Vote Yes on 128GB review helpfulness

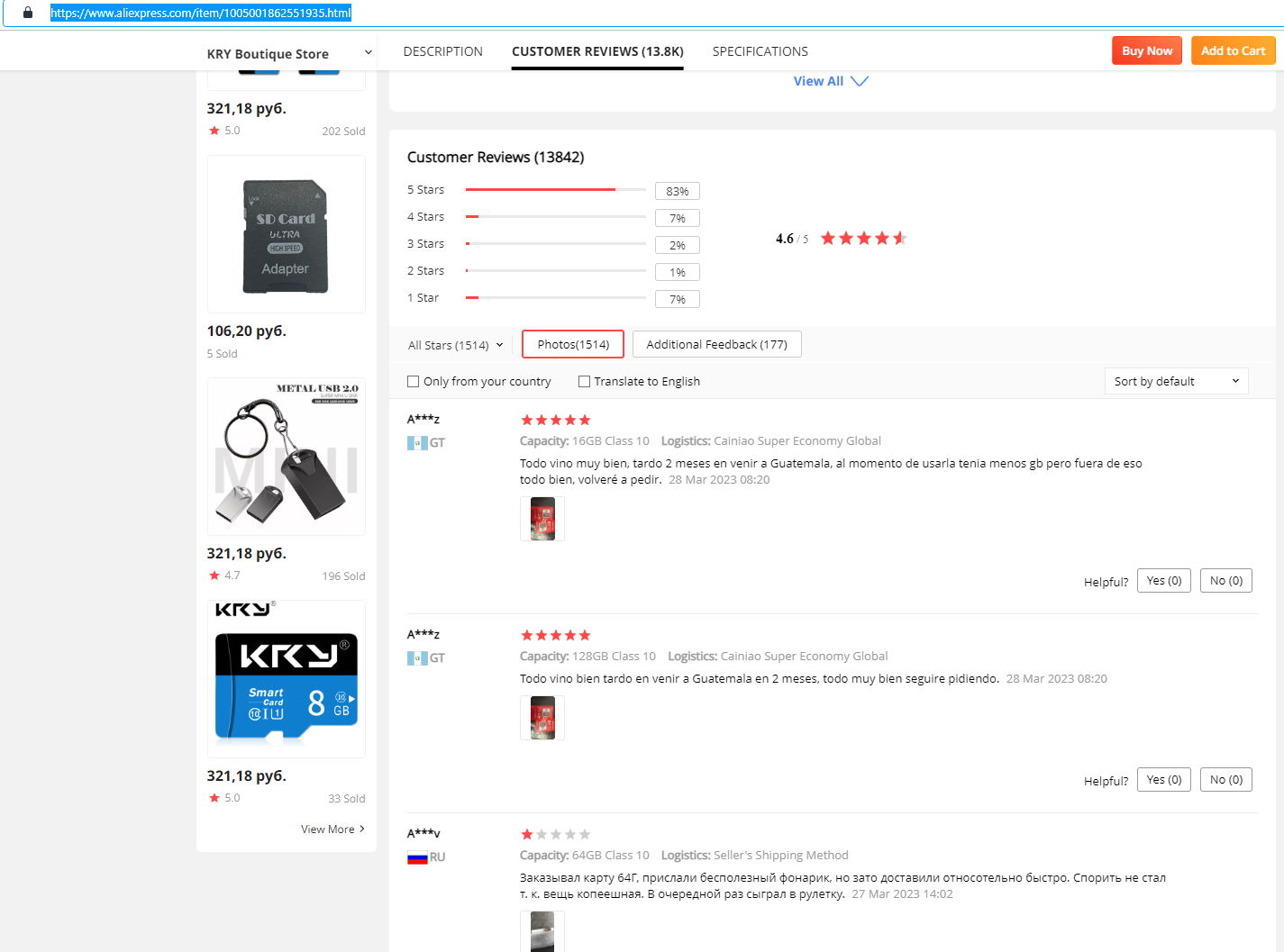click(x=1164, y=780)
